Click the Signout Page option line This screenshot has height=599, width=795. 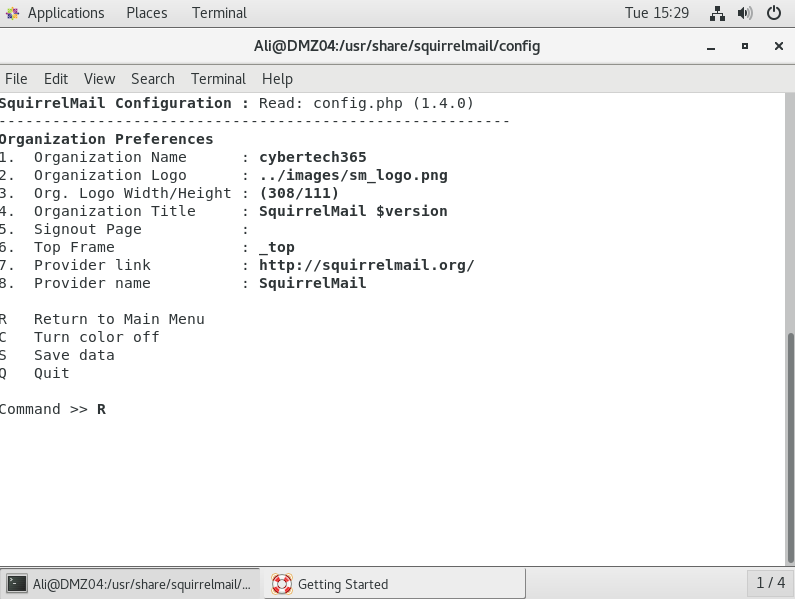pyautogui.click(x=124, y=229)
